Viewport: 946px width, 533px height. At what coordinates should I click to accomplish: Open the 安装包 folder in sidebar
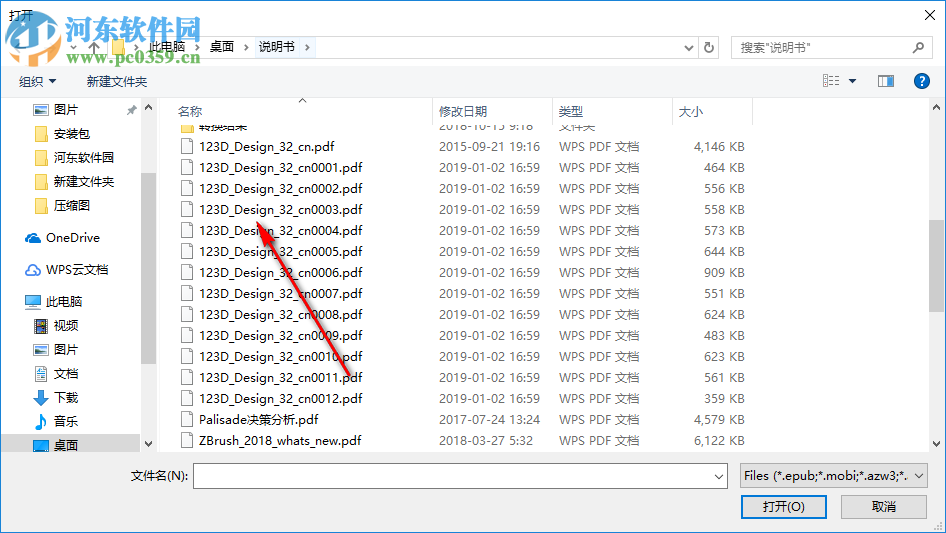click(x=72, y=133)
